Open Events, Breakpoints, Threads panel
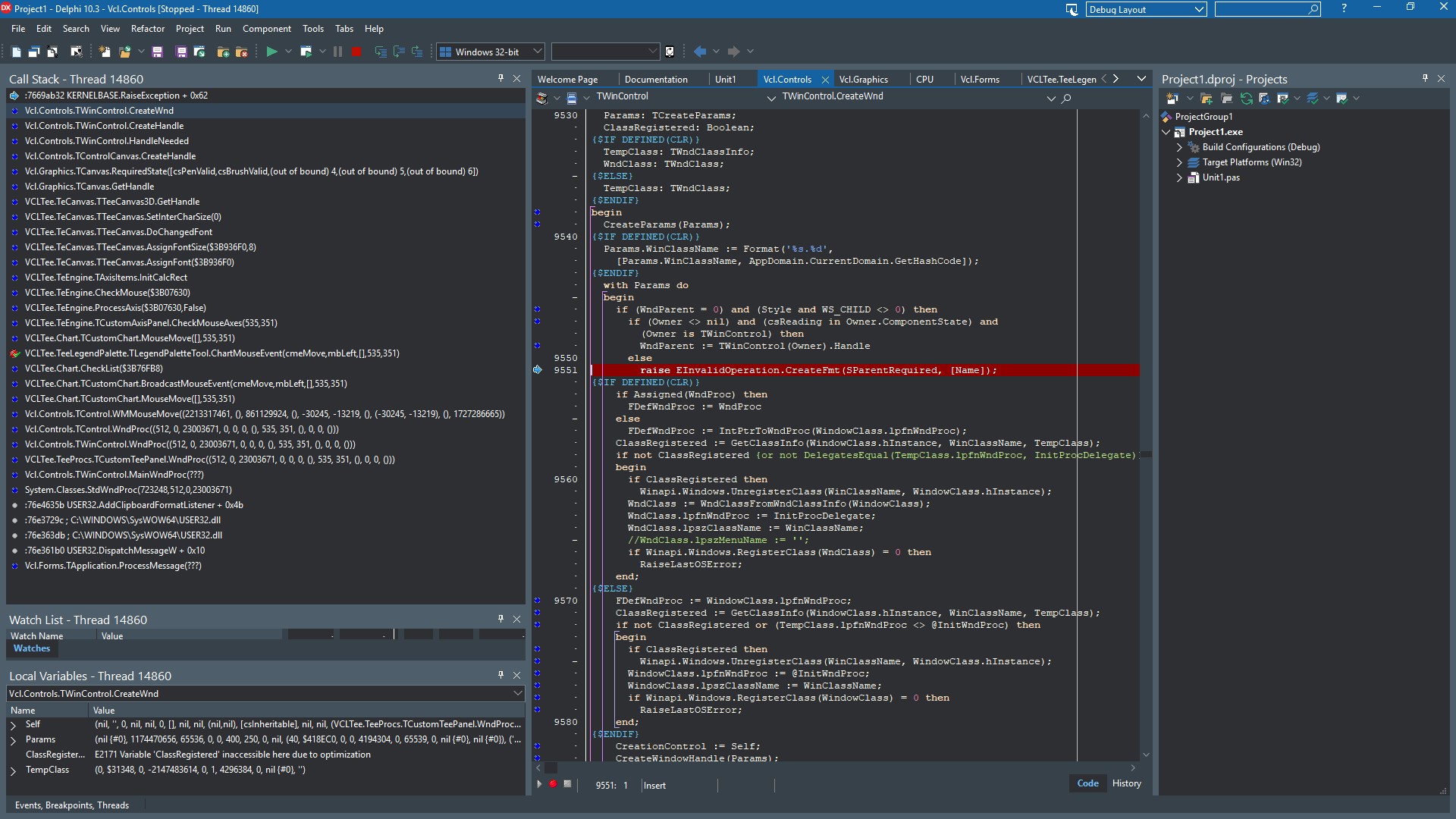Image resolution: width=1456 pixels, height=819 pixels. tap(72, 805)
